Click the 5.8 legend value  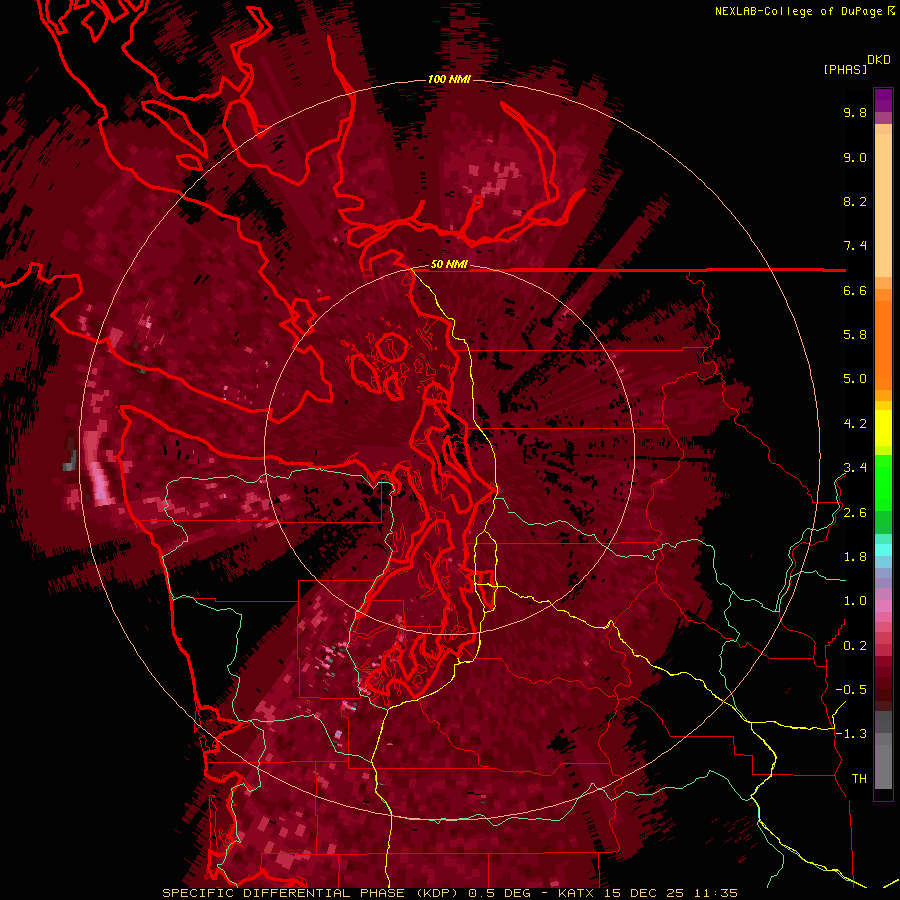click(855, 335)
